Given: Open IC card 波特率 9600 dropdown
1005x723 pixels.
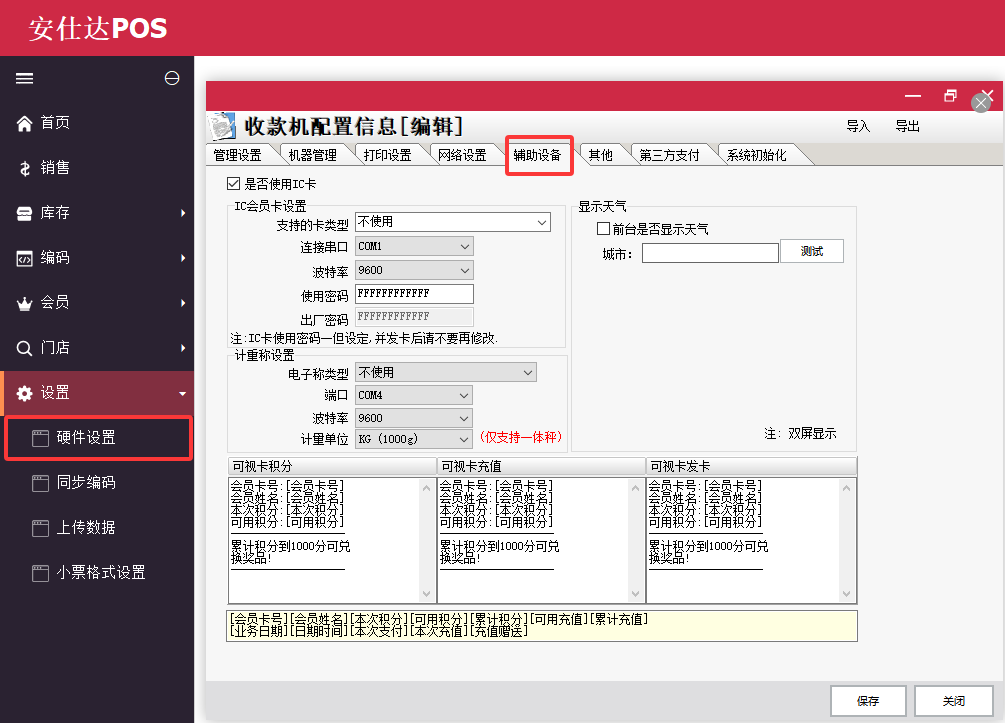Looking at the screenshot, I should [x=414, y=270].
